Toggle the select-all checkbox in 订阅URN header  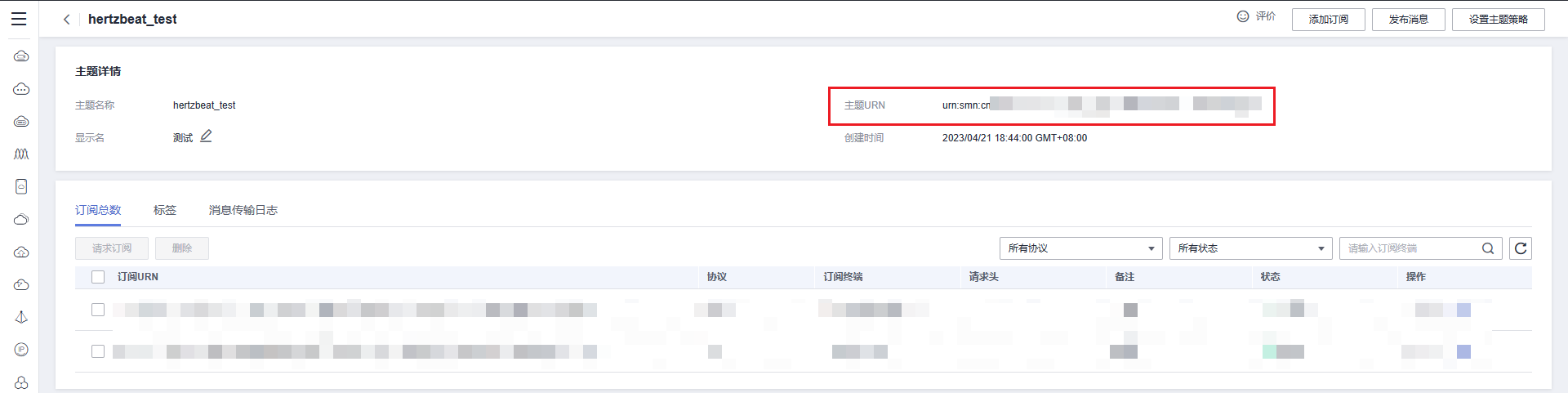point(98,277)
